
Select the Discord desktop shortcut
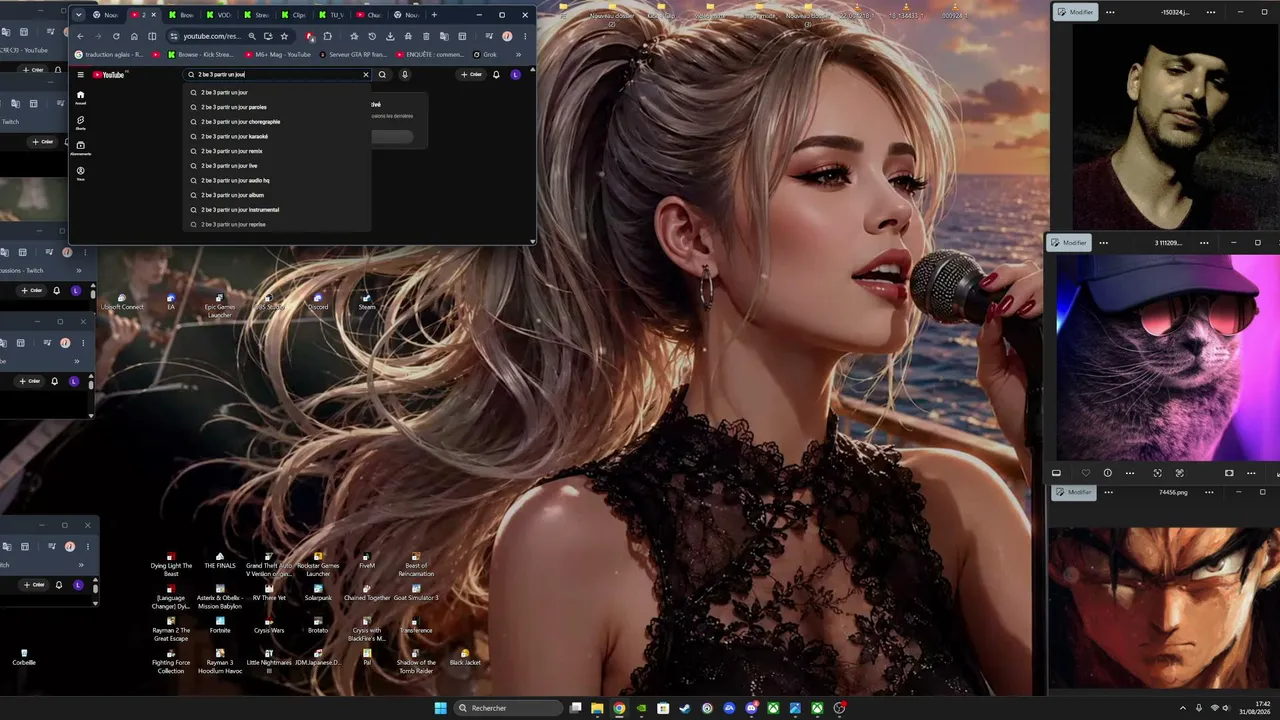[318, 302]
